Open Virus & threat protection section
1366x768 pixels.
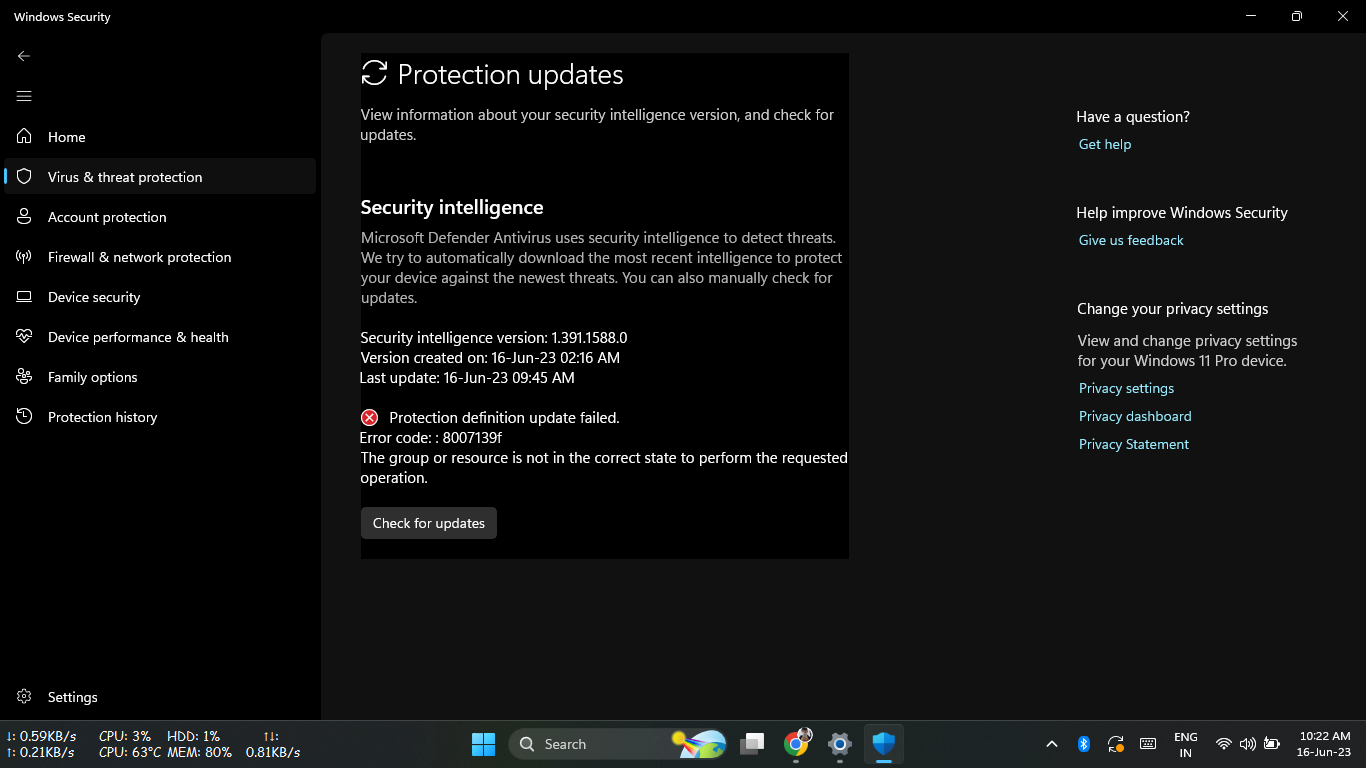125,176
